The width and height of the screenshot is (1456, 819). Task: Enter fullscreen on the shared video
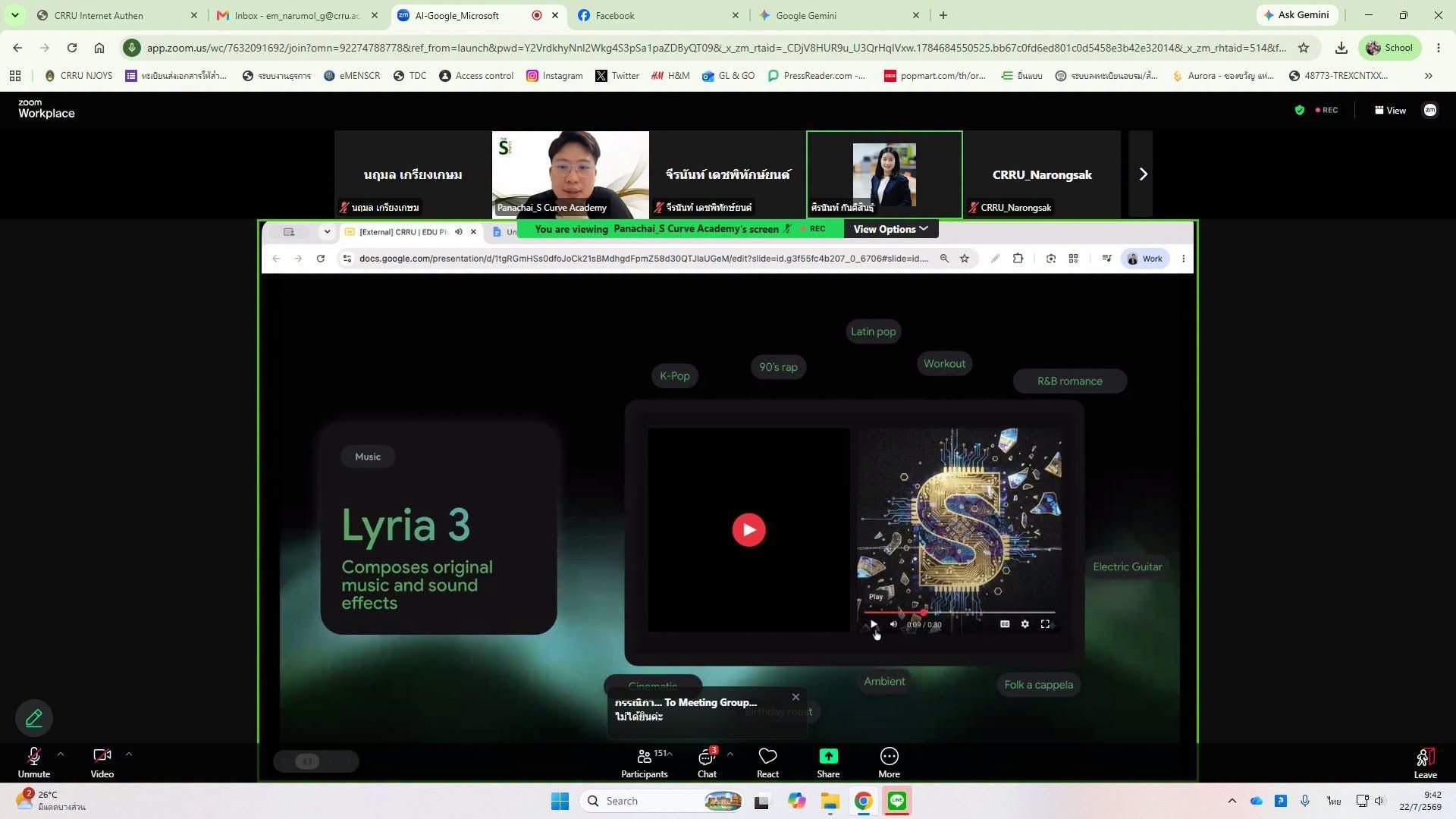pos(1045,624)
